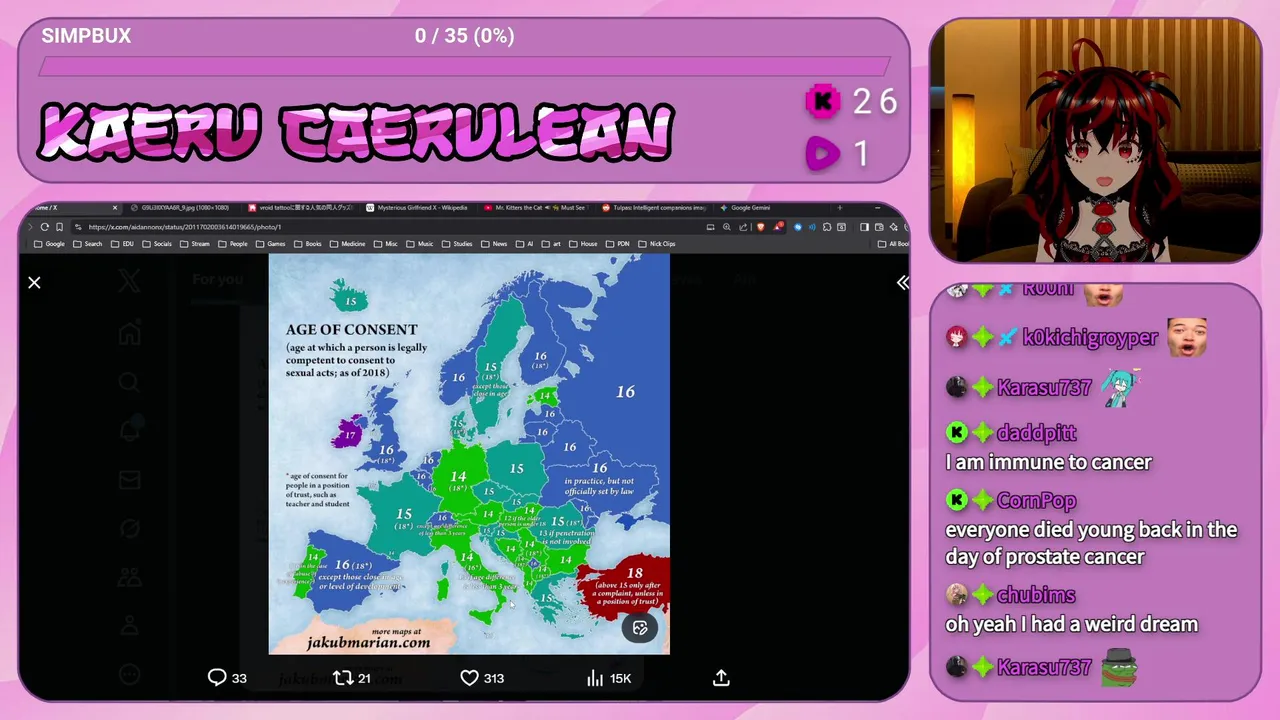This screenshot has width=1280, height=720.
Task: Open the Google bookmarks folder
Action: pos(50,244)
